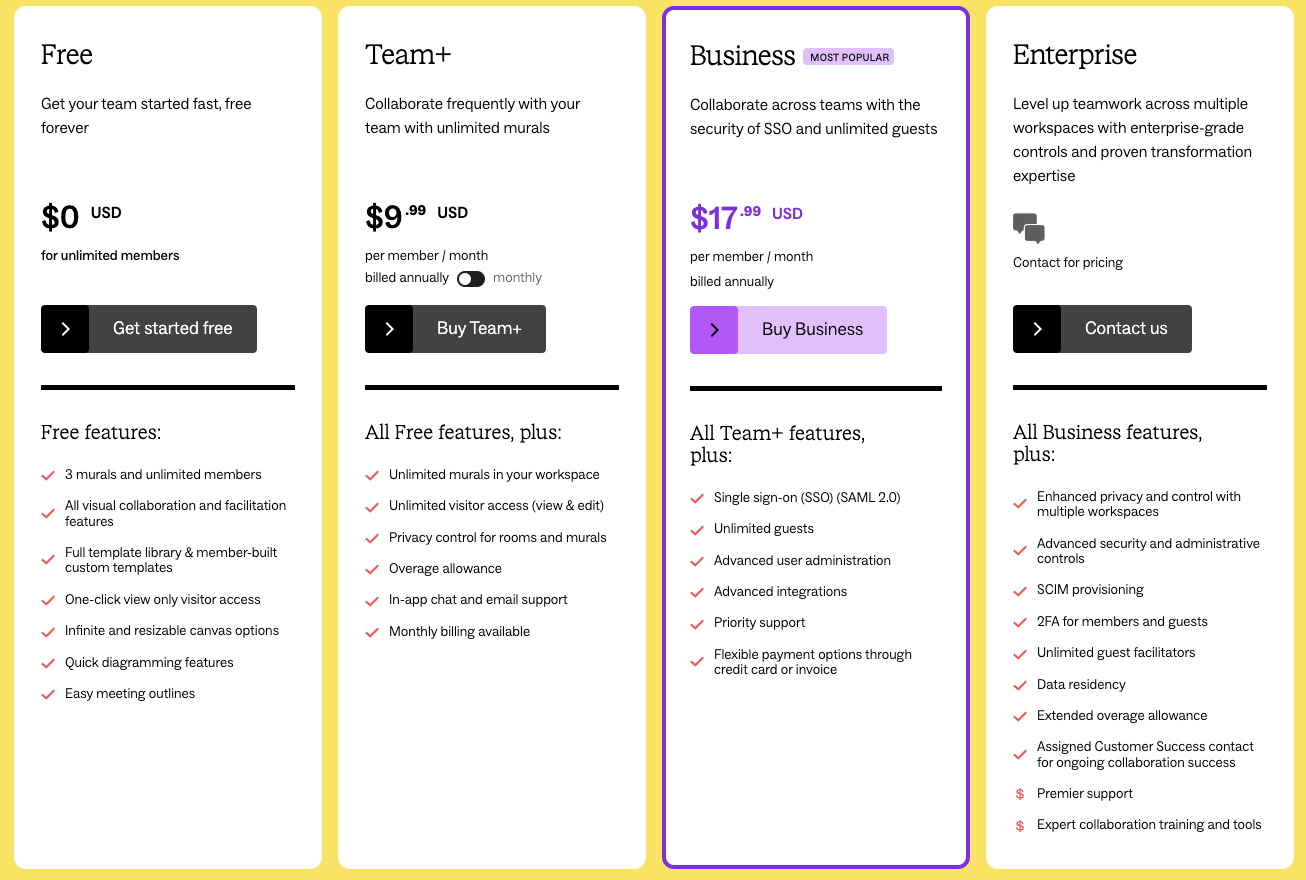Click the arrow icon on Buy Team+ button
The width and height of the screenshot is (1306, 880).
(389, 329)
